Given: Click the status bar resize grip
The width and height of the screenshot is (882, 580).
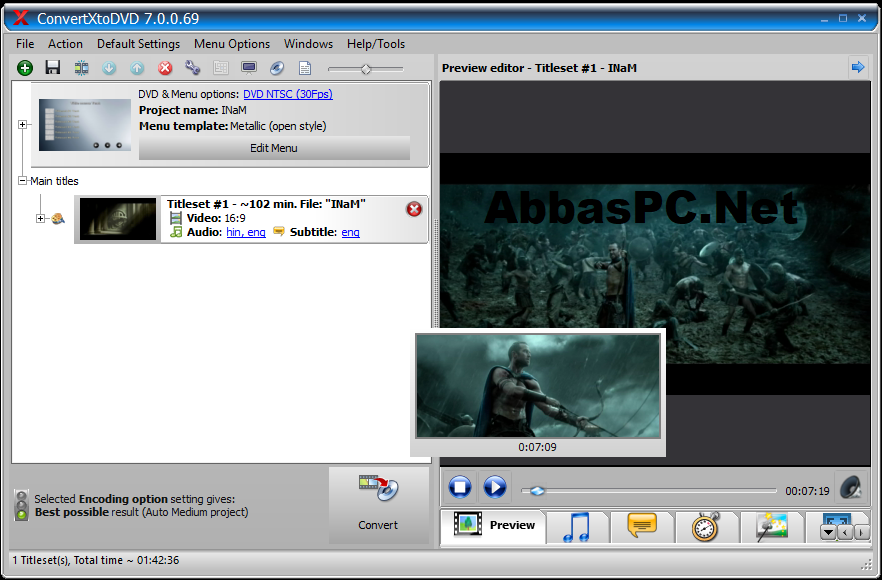Looking at the screenshot, I should (866, 564).
